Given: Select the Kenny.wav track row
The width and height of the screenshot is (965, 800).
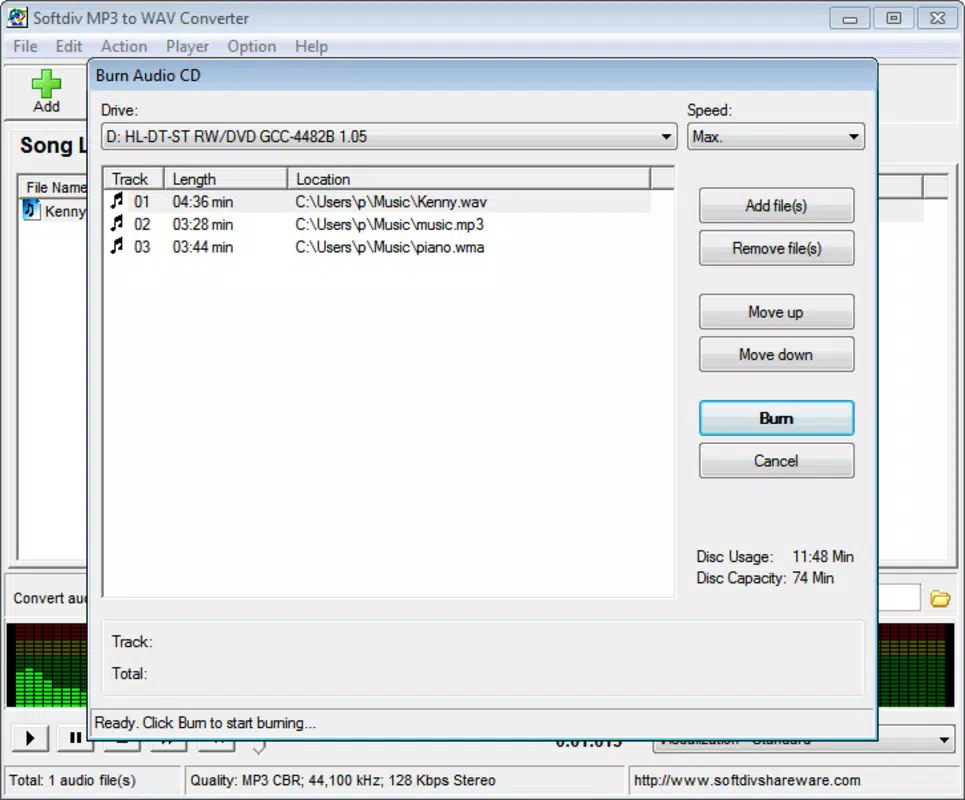Looking at the screenshot, I should (377, 202).
